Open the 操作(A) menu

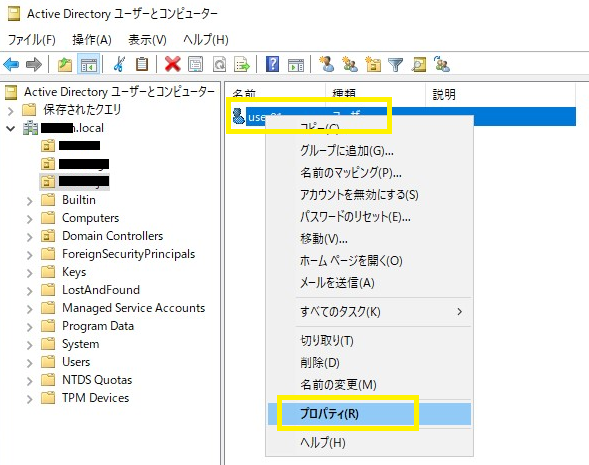pyautogui.click(x=92, y=39)
